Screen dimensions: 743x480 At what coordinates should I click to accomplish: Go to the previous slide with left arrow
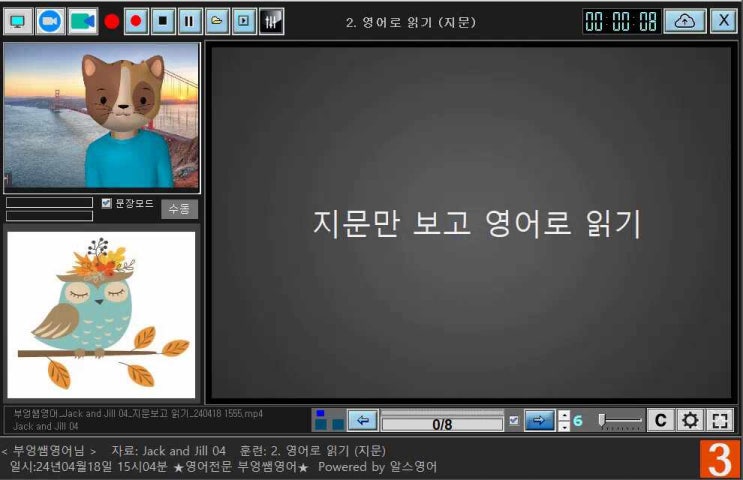coord(362,420)
